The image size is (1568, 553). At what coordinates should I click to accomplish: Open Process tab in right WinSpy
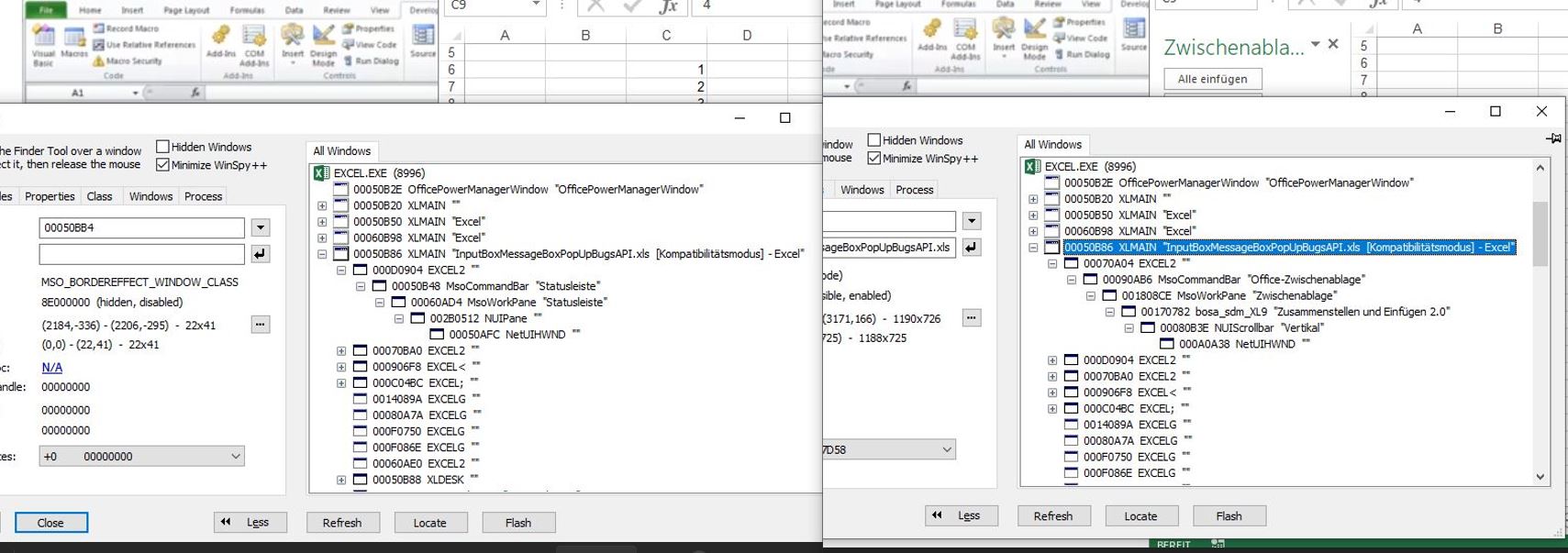pyautogui.click(x=915, y=190)
